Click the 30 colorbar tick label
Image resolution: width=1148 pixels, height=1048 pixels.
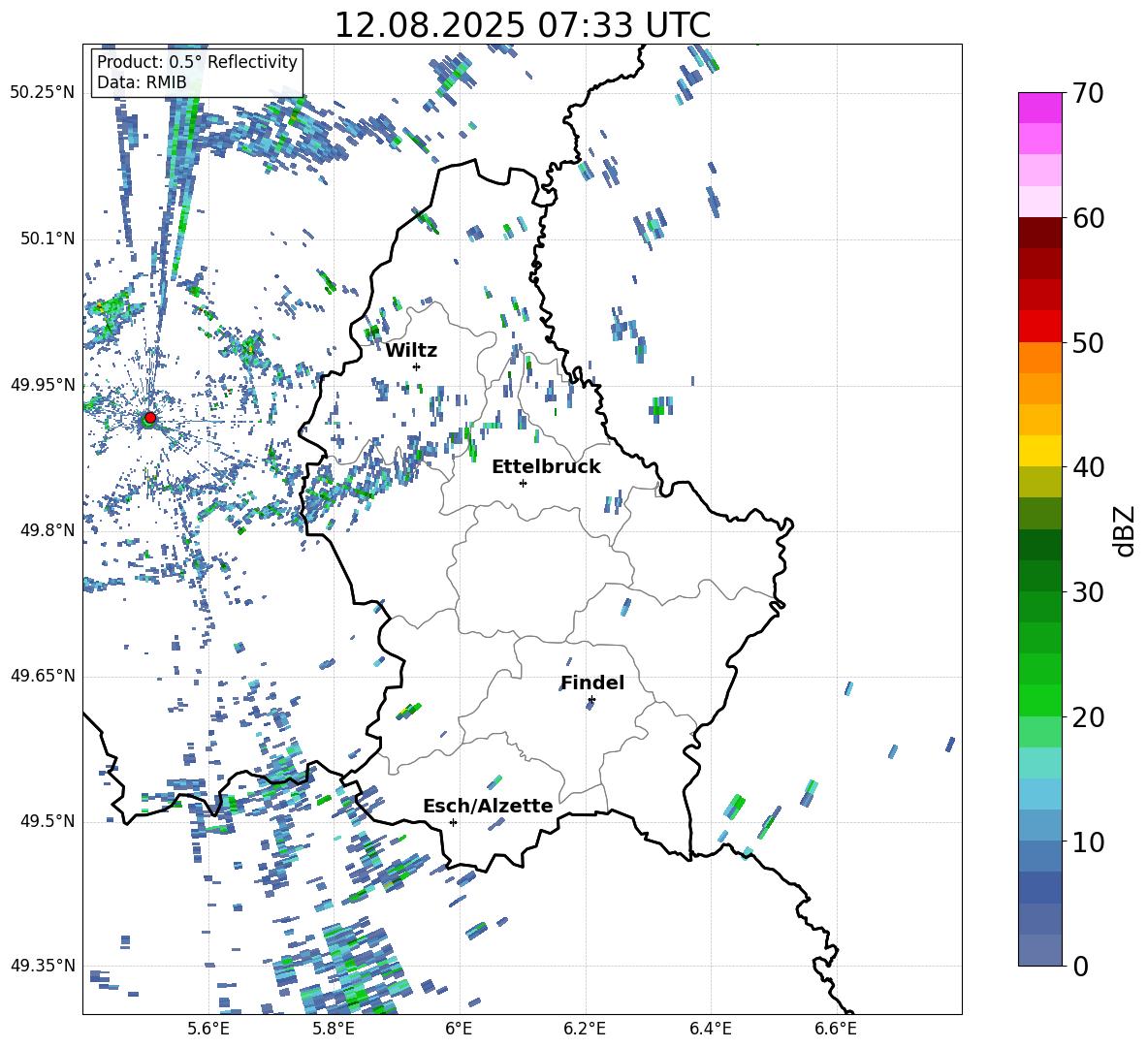click(1089, 592)
